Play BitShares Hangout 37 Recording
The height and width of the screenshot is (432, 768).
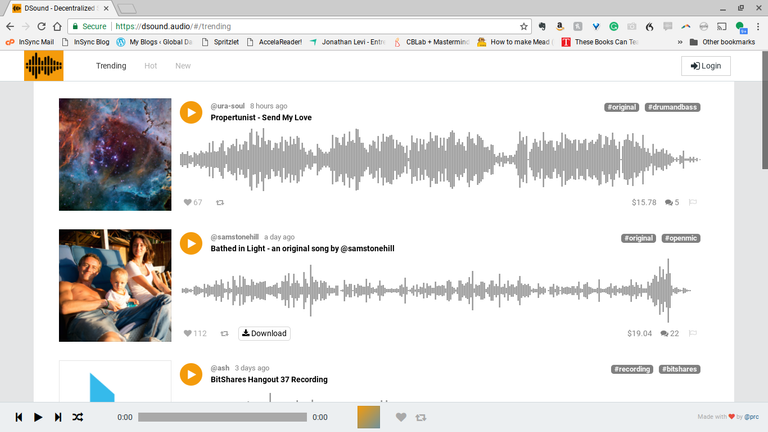[x=191, y=374]
